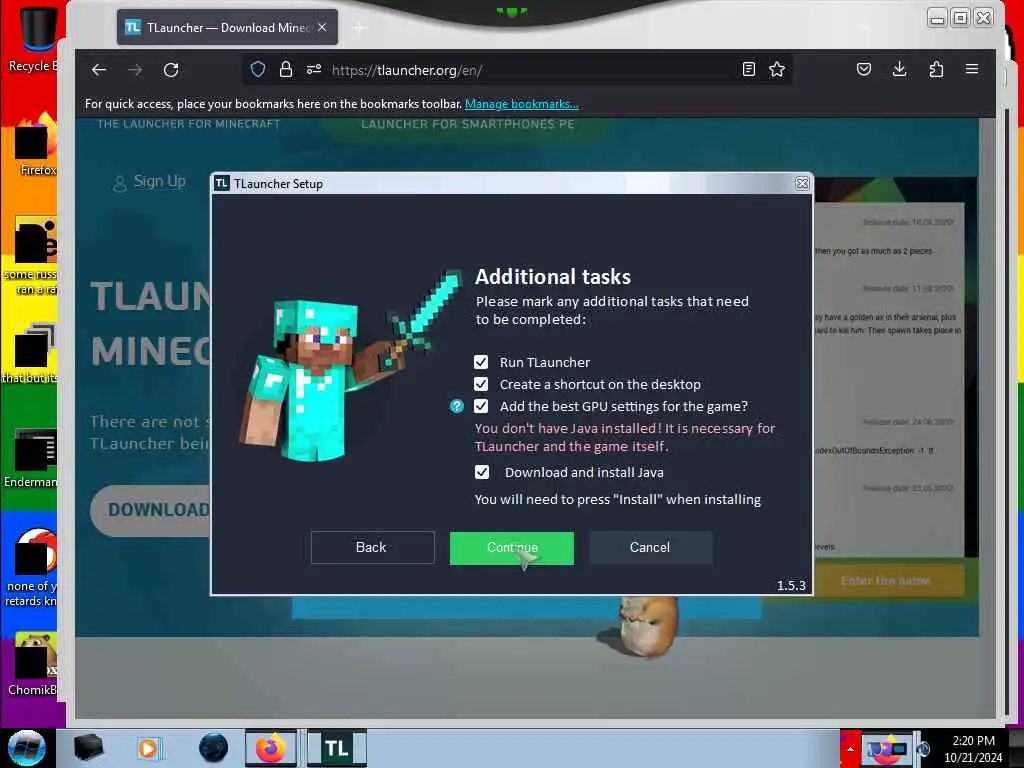This screenshot has width=1024, height=768.
Task: Show site security padlock info
Action: tap(285, 69)
